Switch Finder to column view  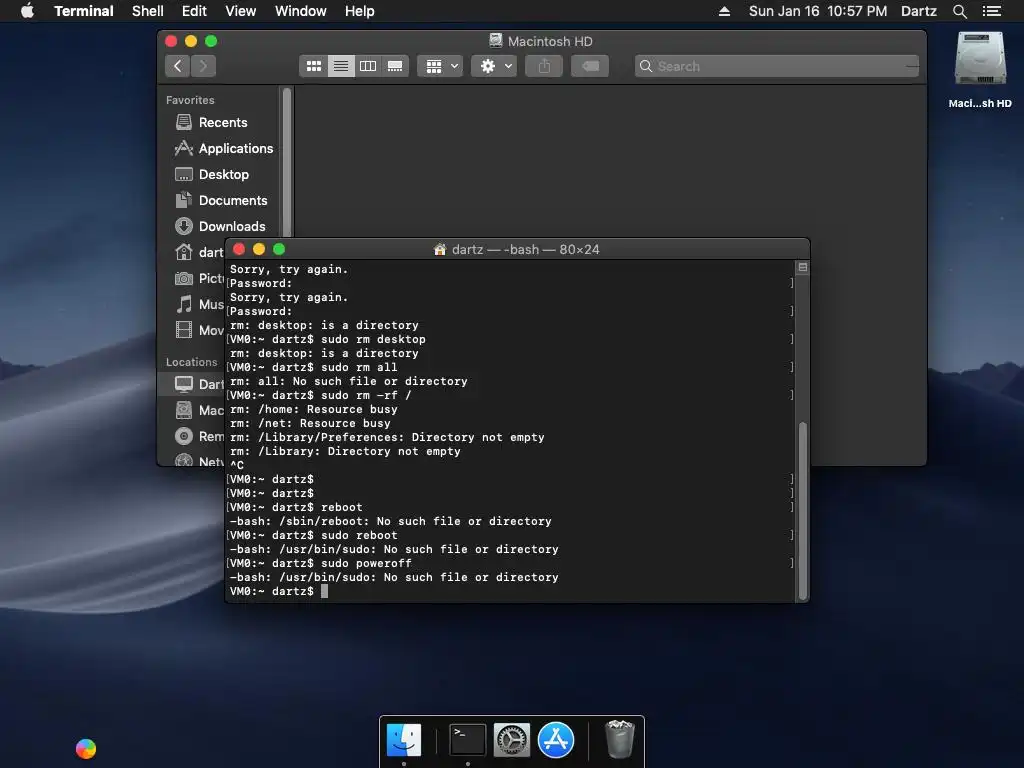point(368,66)
